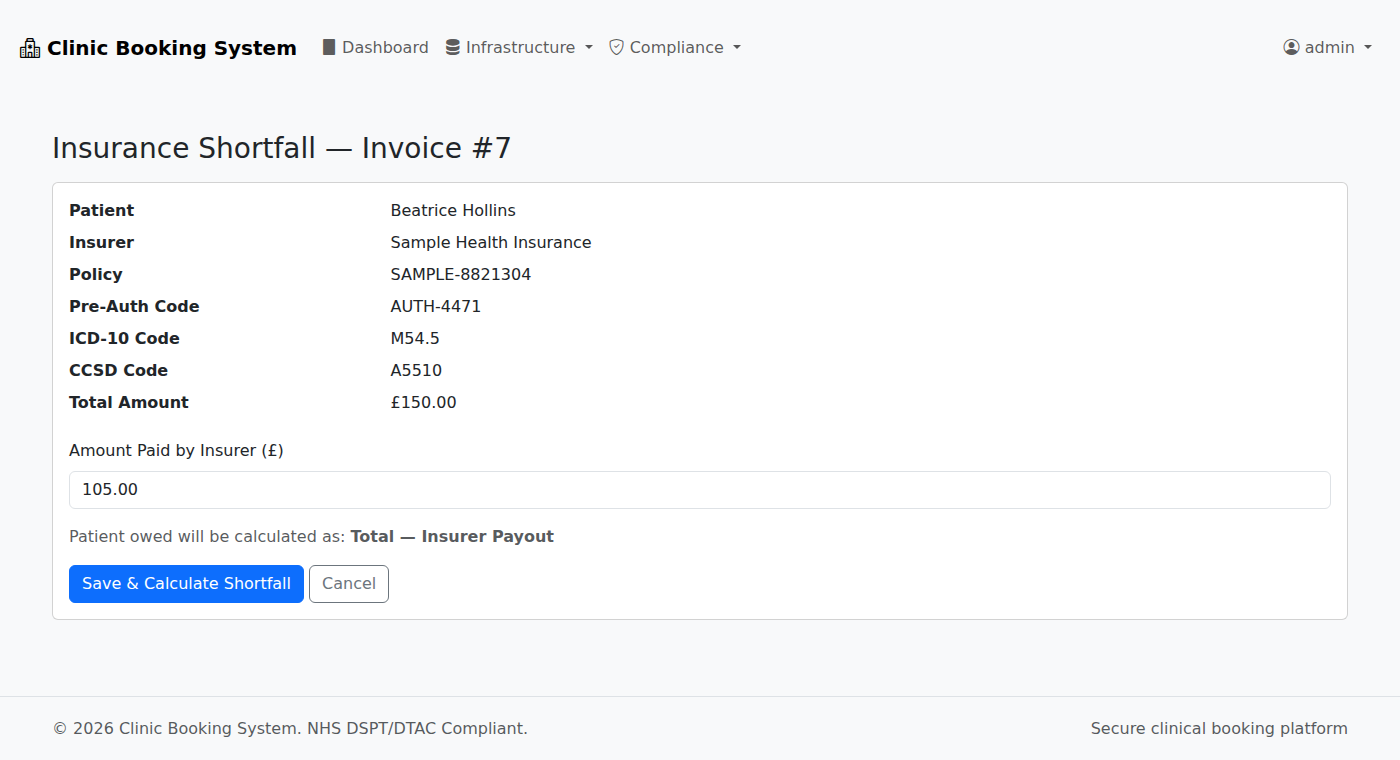Click the footer copyright notice text
Image resolution: width=1400 pixels, height=760 pixels.
point(290,729)
